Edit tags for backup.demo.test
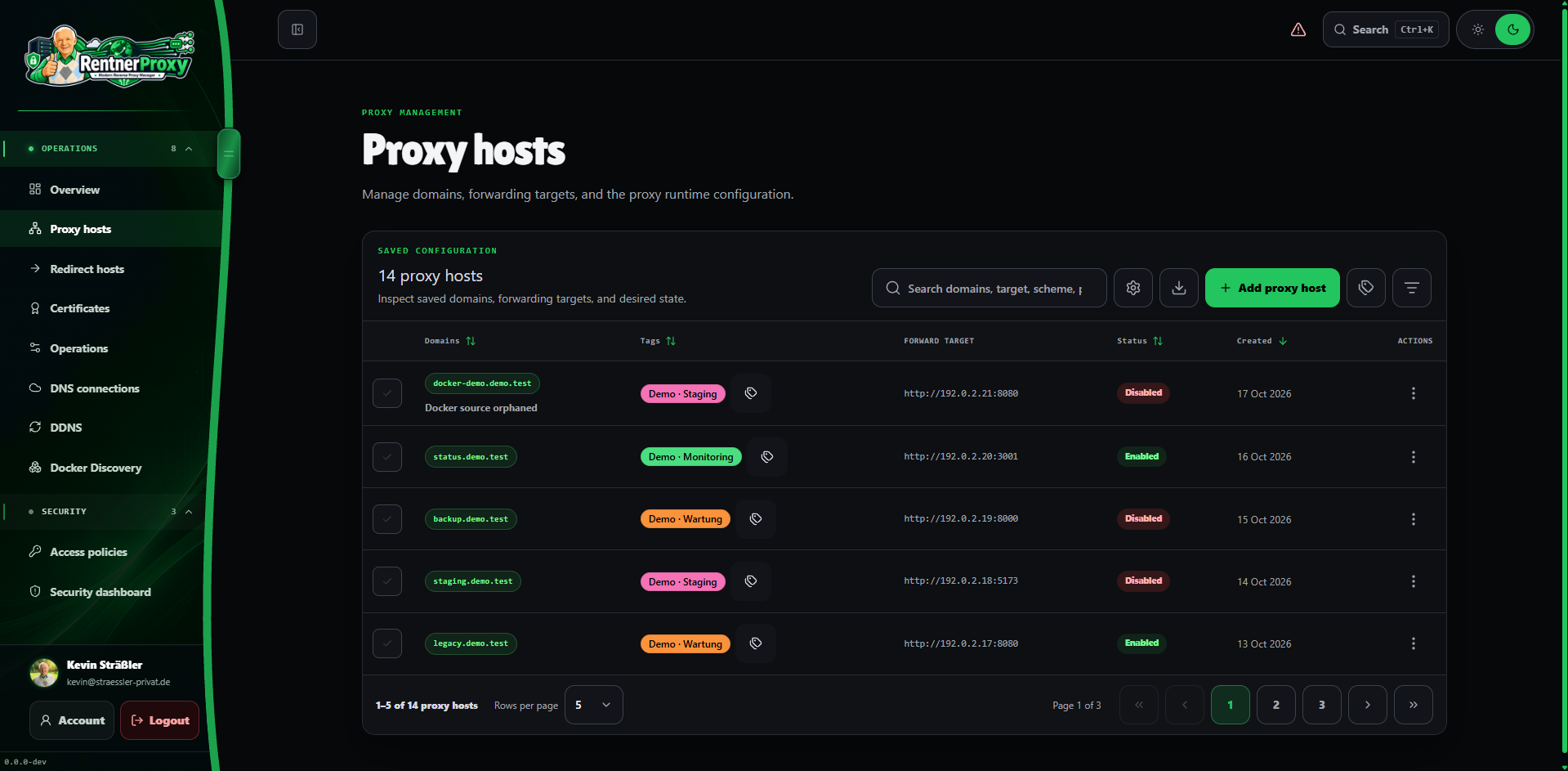Viewport: 1568px width, 771px height. [756, 519]
